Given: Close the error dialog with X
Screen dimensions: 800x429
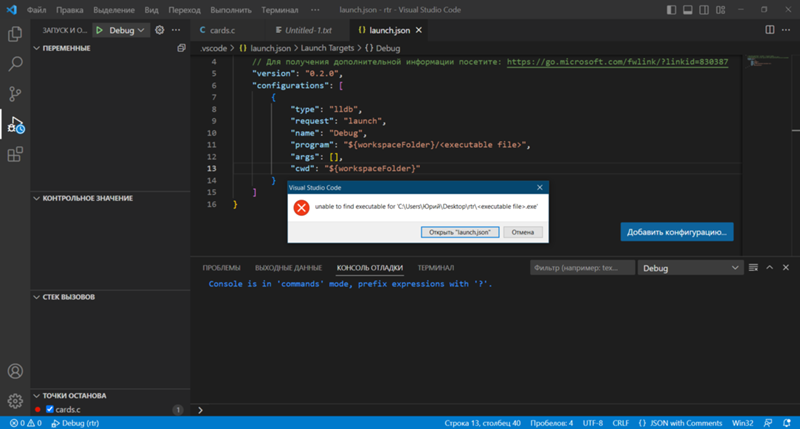Looking at the screenshot, I should click(x=540, y=187).
